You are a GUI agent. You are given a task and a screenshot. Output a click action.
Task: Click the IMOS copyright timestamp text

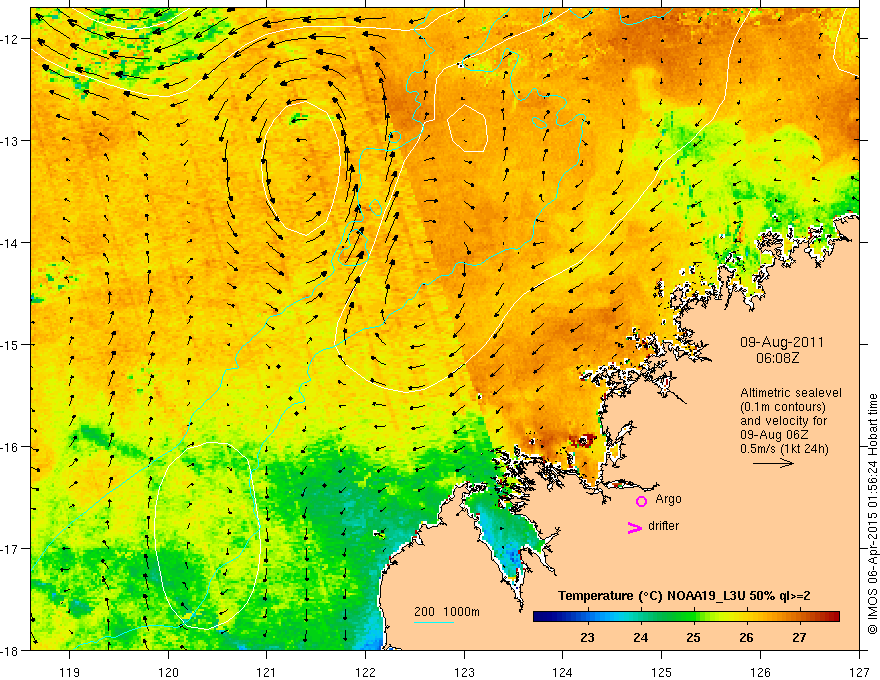pos(872,514)
